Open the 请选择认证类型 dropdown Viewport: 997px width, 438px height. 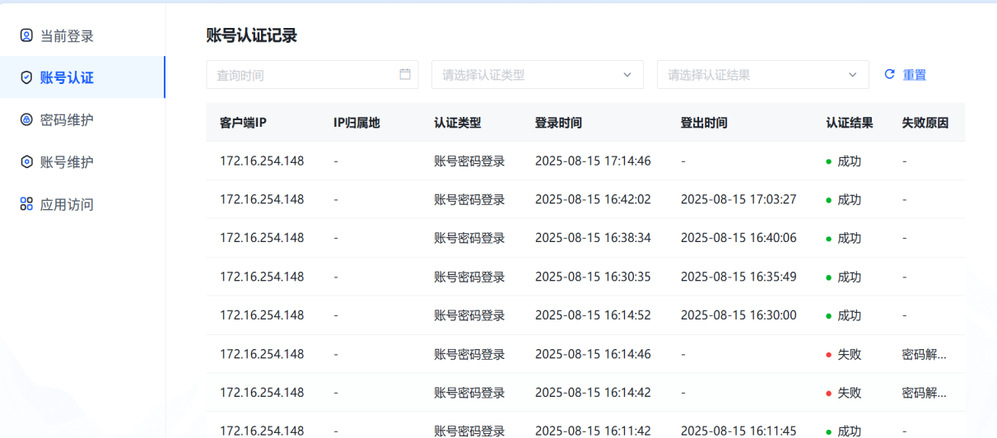[x=536, y=75]
